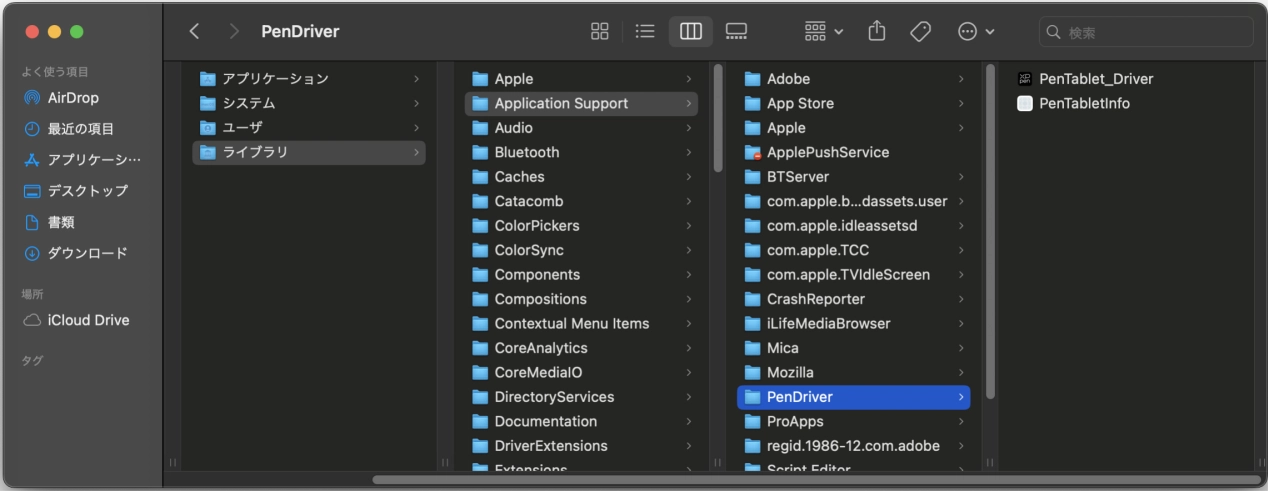Open iCloud Drive in the sidebar

[88, 320]
